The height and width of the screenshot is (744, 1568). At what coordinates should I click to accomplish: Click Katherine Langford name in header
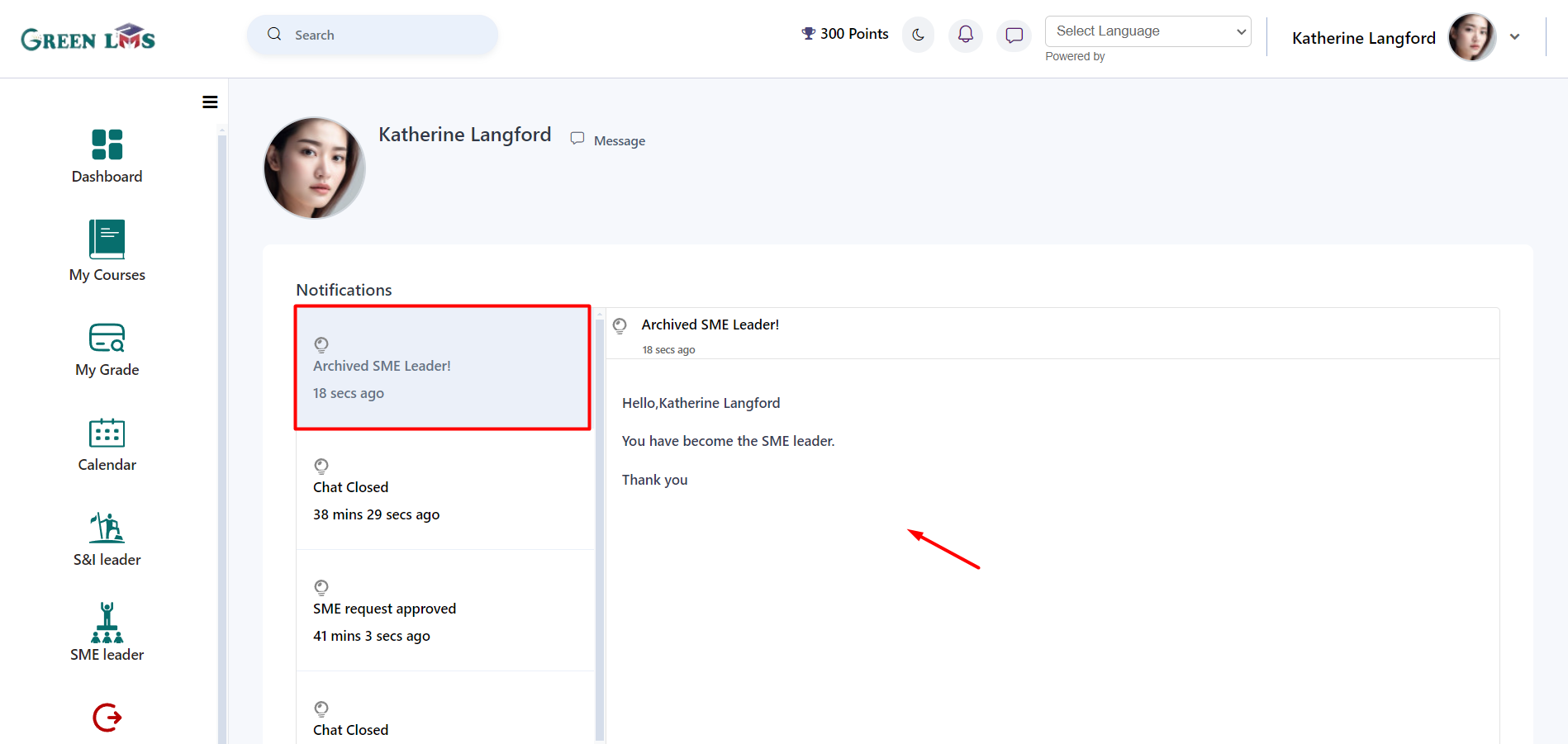click(x=1364, y=38)
